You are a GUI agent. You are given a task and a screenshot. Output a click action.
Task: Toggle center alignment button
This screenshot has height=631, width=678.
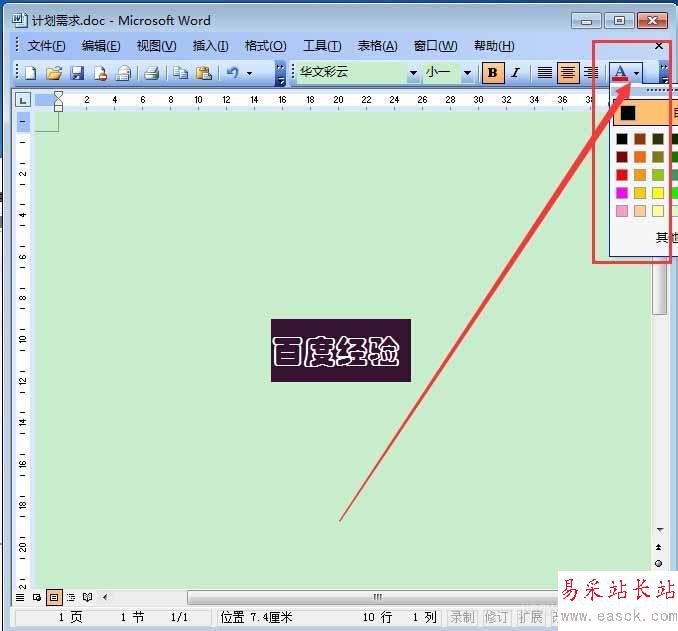pos(568,73)
